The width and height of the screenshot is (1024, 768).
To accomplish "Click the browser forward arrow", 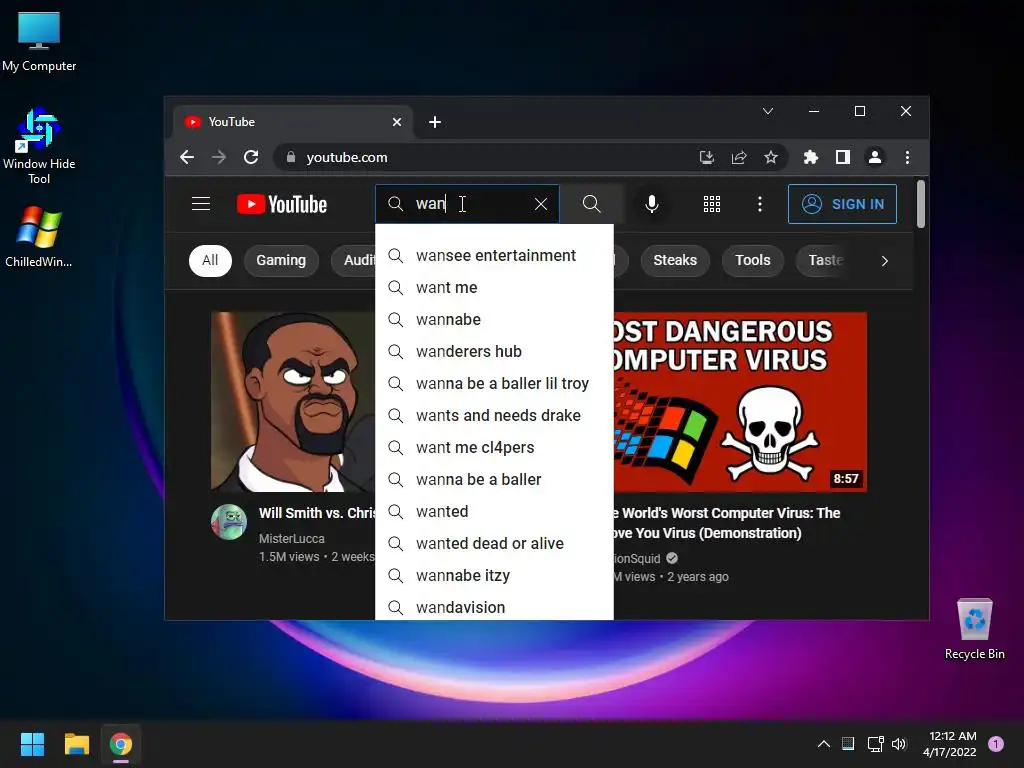I will coord(219,157).
